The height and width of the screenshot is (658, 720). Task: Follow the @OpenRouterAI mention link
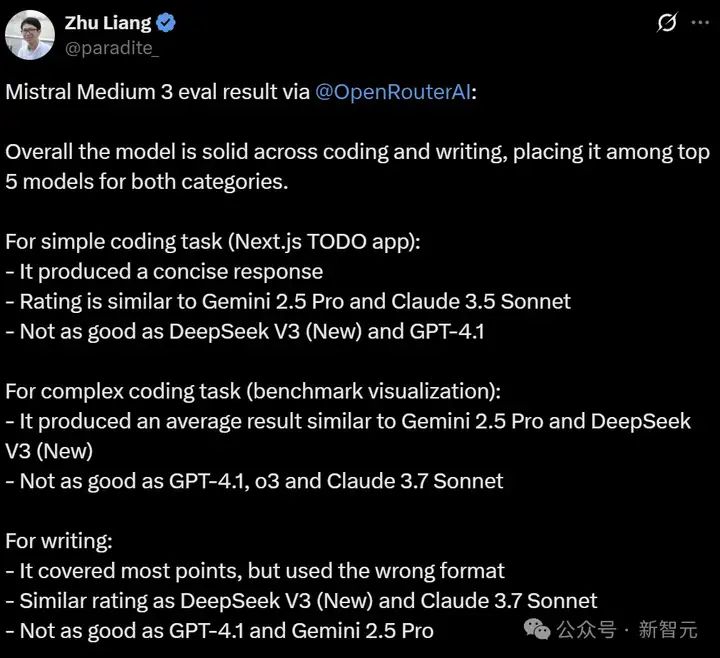[x=394, y=92]
